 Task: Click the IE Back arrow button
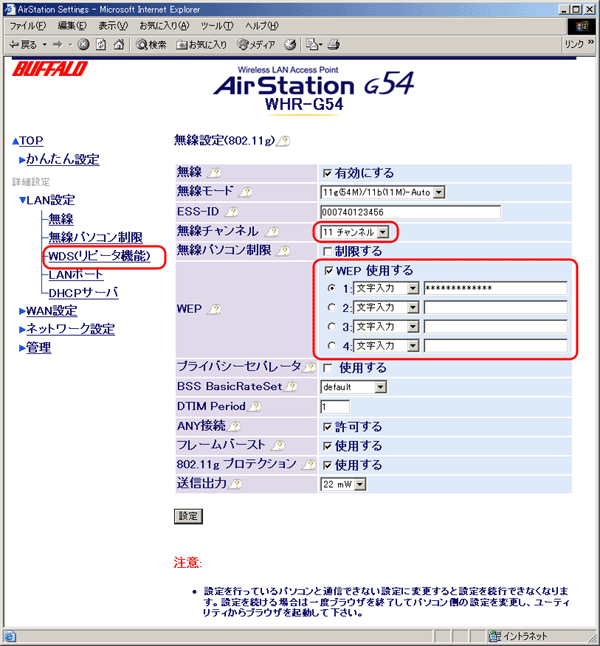click(23, 44)
